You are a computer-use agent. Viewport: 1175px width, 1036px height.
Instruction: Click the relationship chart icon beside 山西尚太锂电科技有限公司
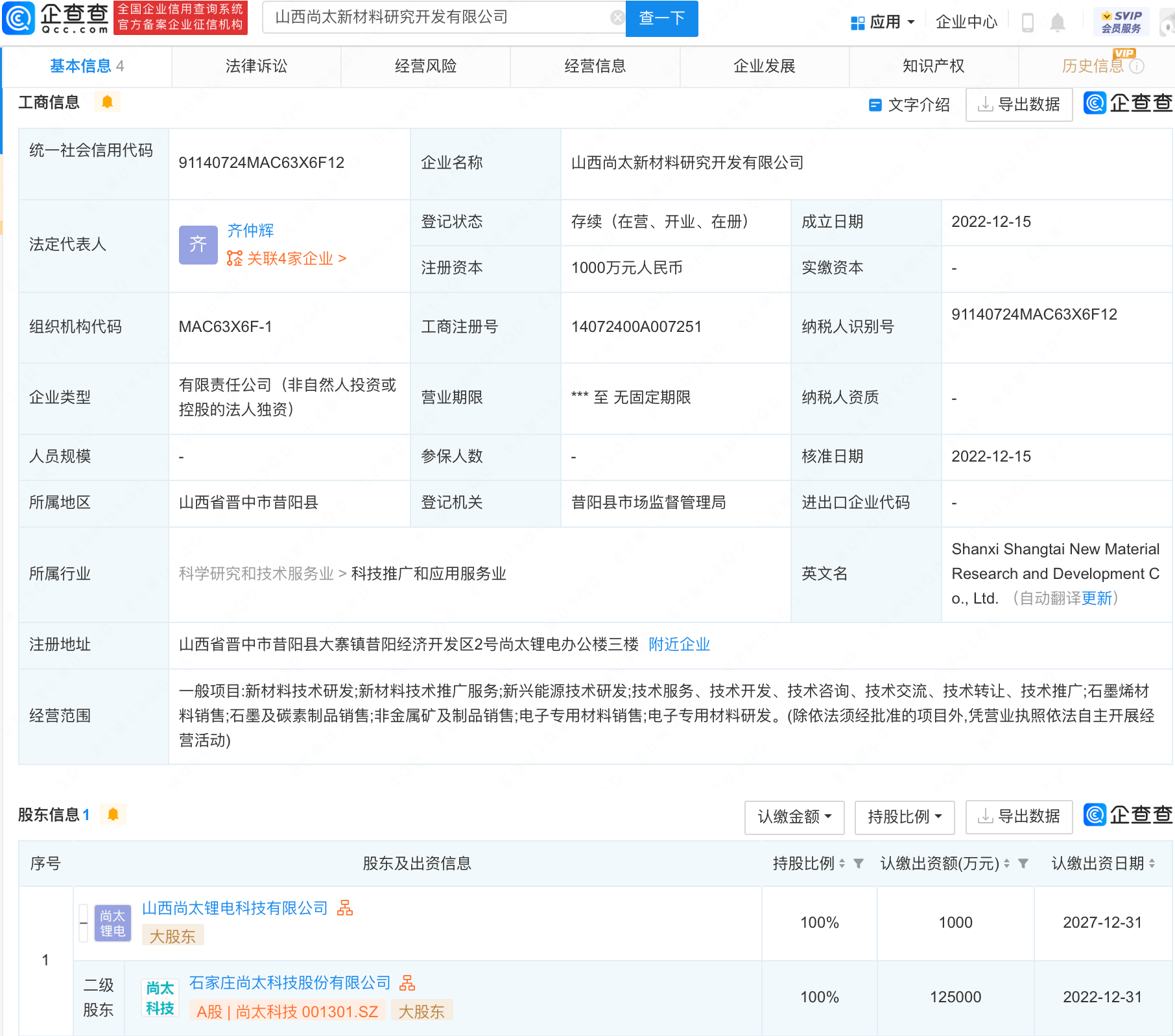(346, 908)
